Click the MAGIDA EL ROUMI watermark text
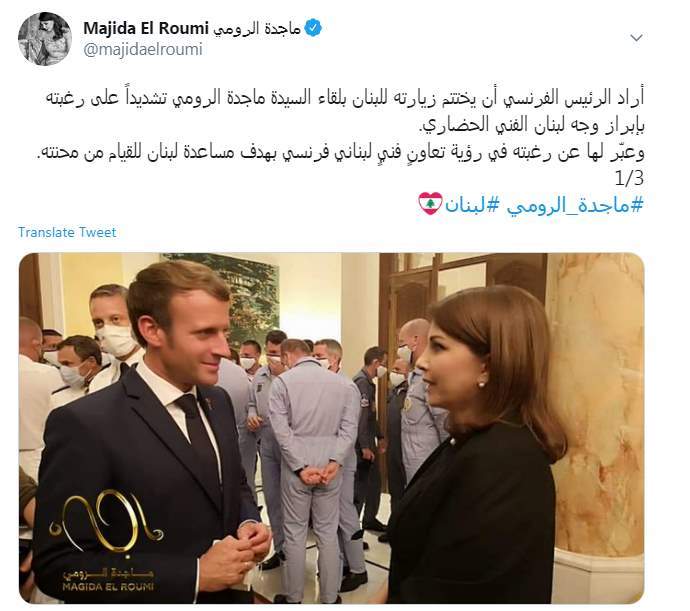 point(108,586)
